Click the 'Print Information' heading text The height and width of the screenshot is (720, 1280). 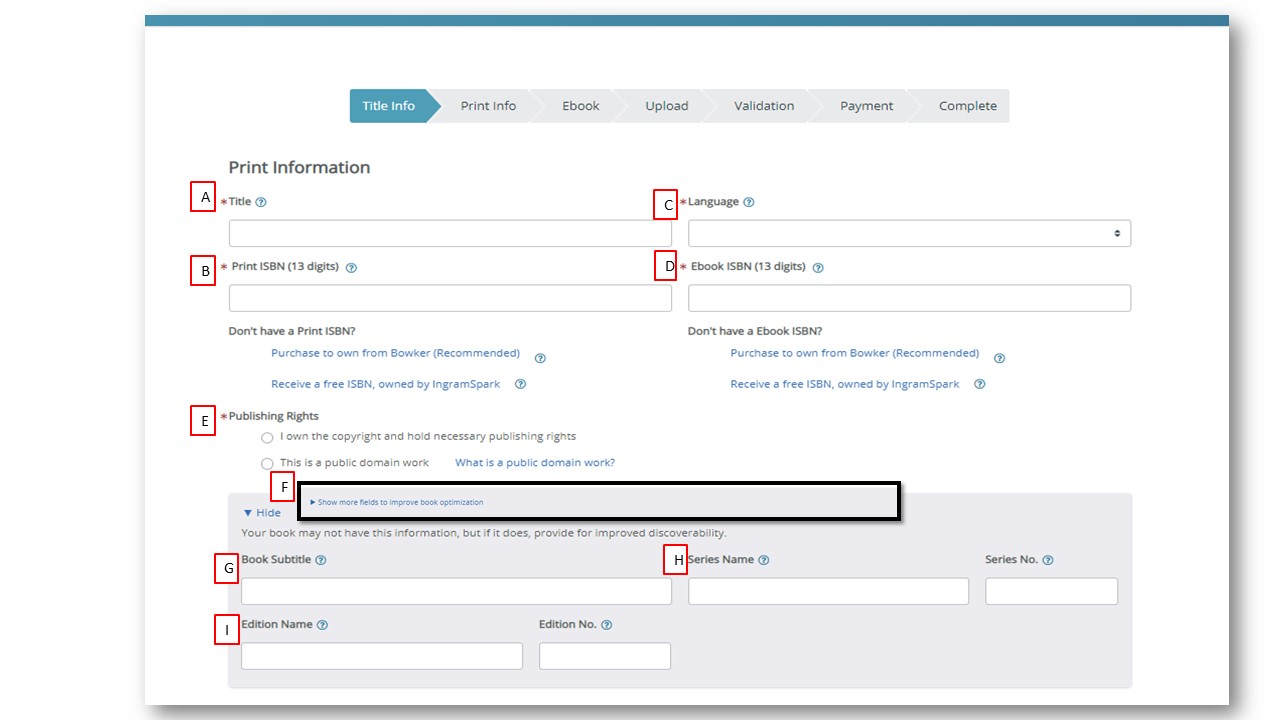click(299, 167)
